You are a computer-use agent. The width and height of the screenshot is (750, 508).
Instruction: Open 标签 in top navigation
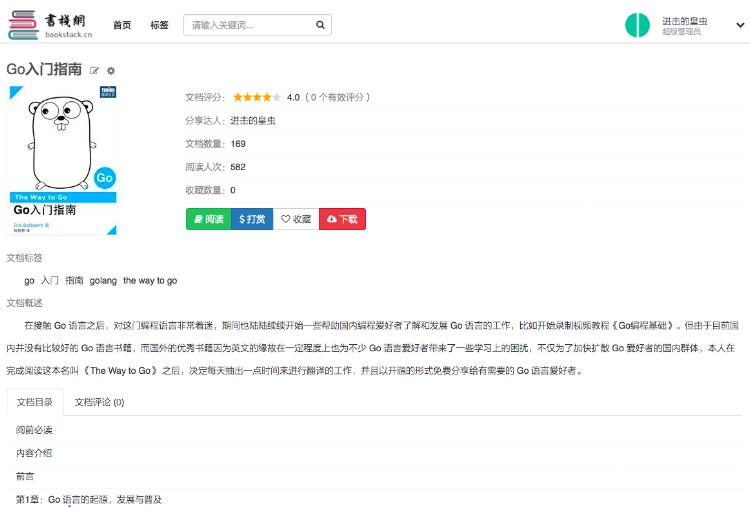point(159,25)
